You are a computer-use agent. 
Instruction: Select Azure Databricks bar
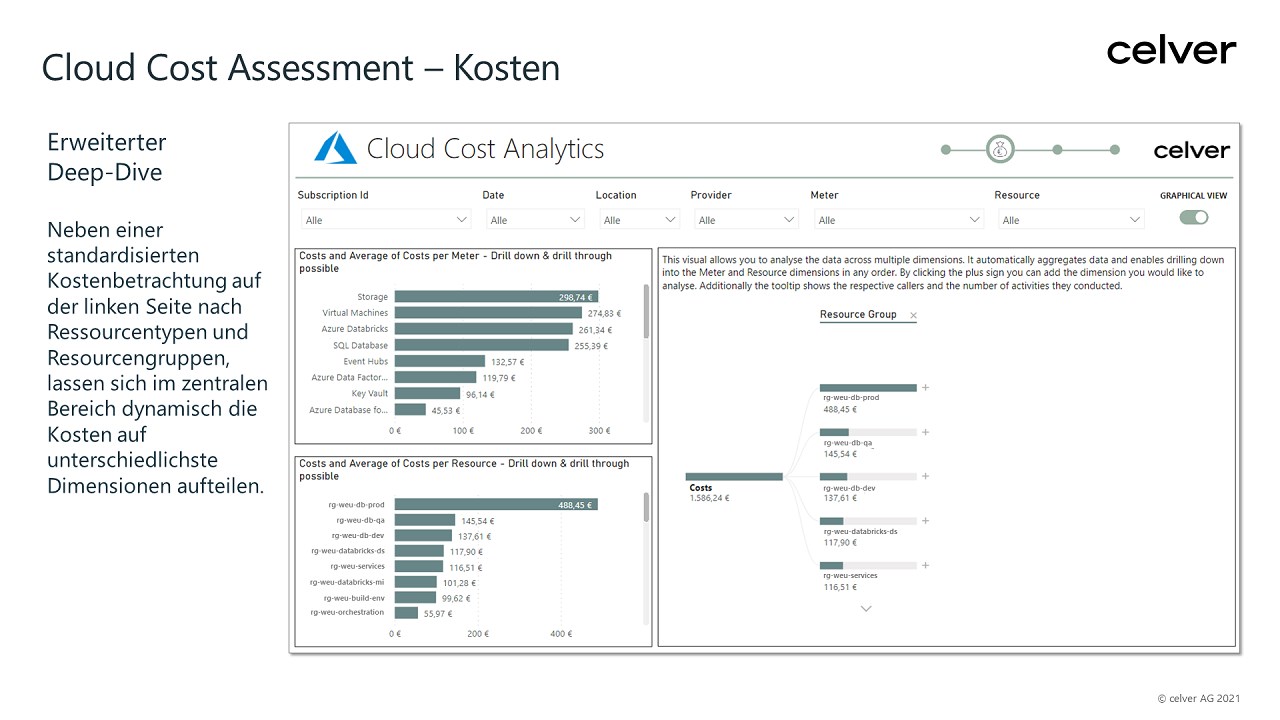483,329
